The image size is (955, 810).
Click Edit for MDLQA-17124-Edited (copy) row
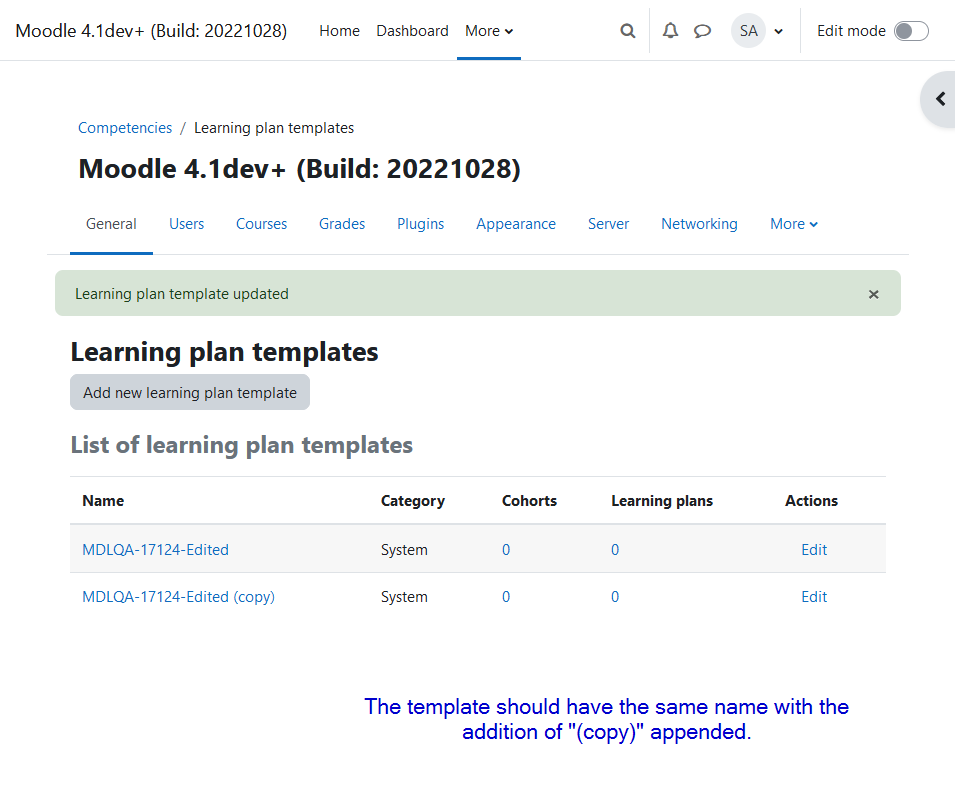click(814, 597)
